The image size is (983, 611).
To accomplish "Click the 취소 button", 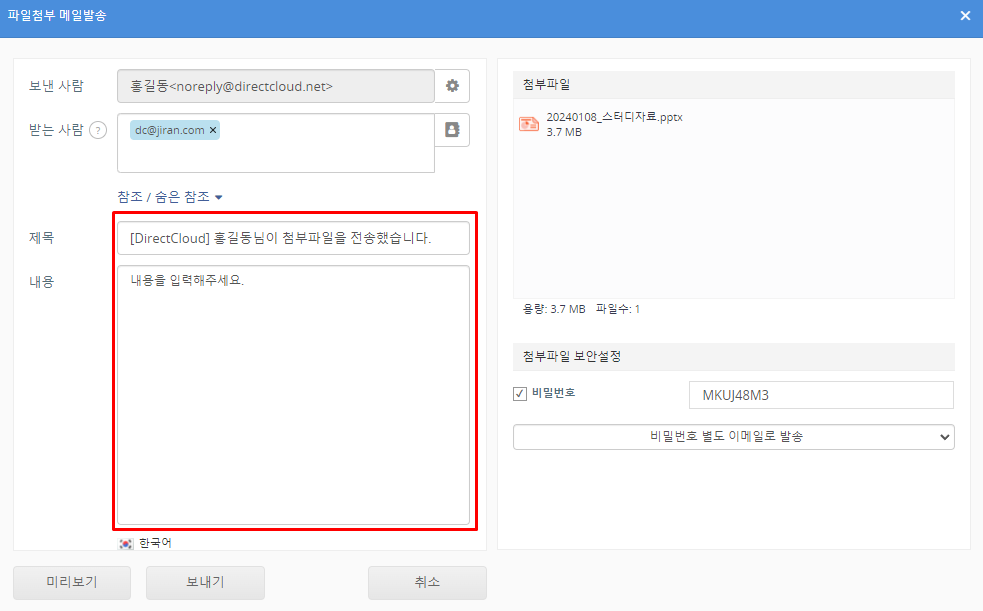I will [427, 582].
